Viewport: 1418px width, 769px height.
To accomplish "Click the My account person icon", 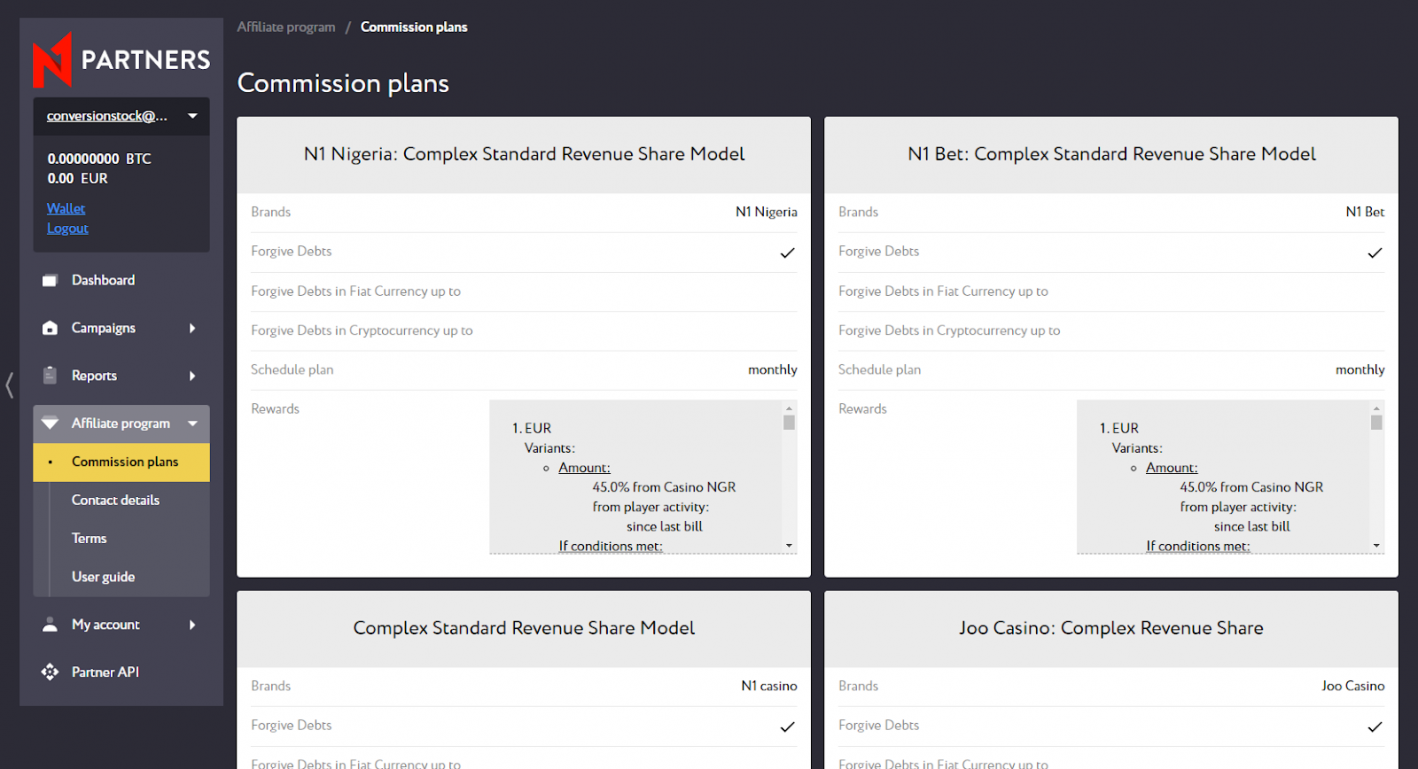I will (50, 625).
